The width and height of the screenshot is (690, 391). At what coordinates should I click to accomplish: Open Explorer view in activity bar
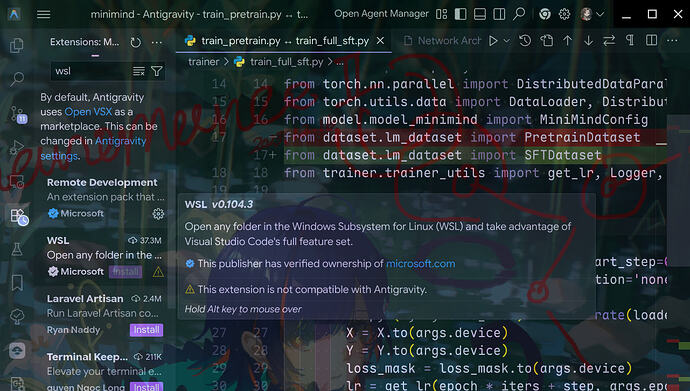pos(17,45)
